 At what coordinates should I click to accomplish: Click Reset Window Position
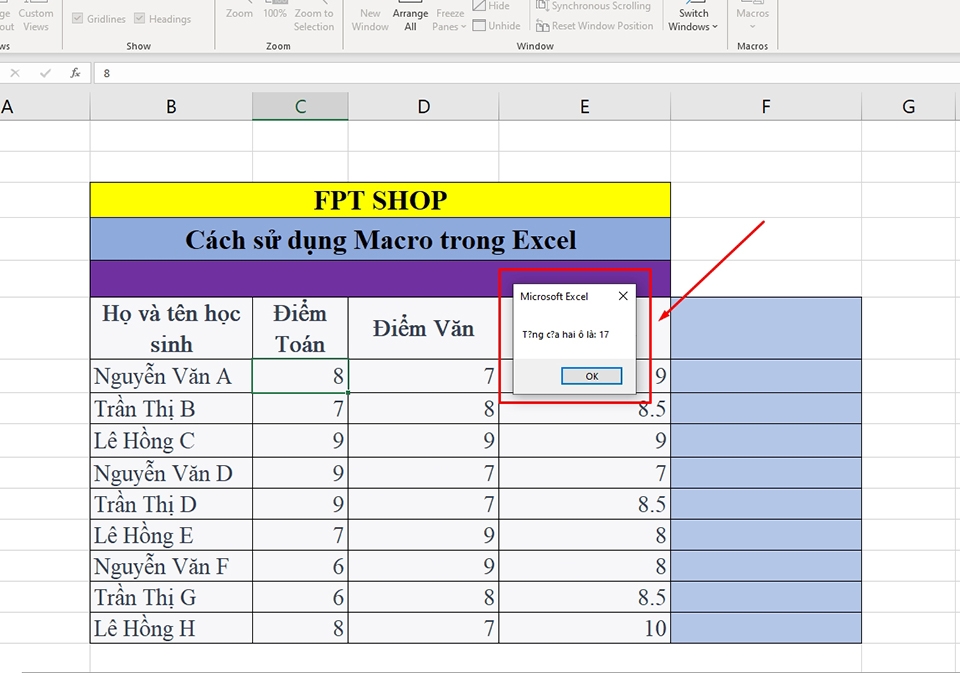(x=594, y=26)
